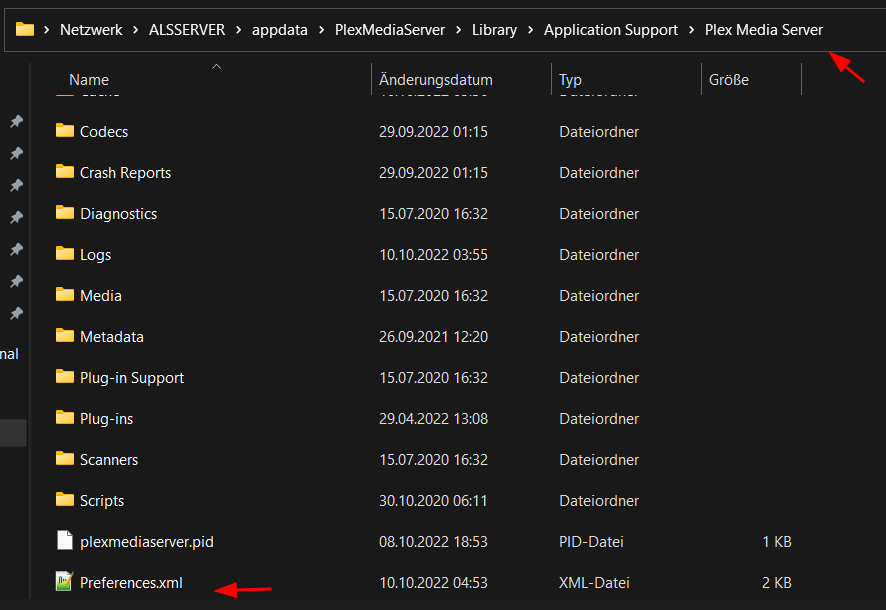The width and height of the screenshot is (886, 610).
Task: Expand the chevron after PlexMediaServer in breadcrumb
Action: [x=458, y=30]
